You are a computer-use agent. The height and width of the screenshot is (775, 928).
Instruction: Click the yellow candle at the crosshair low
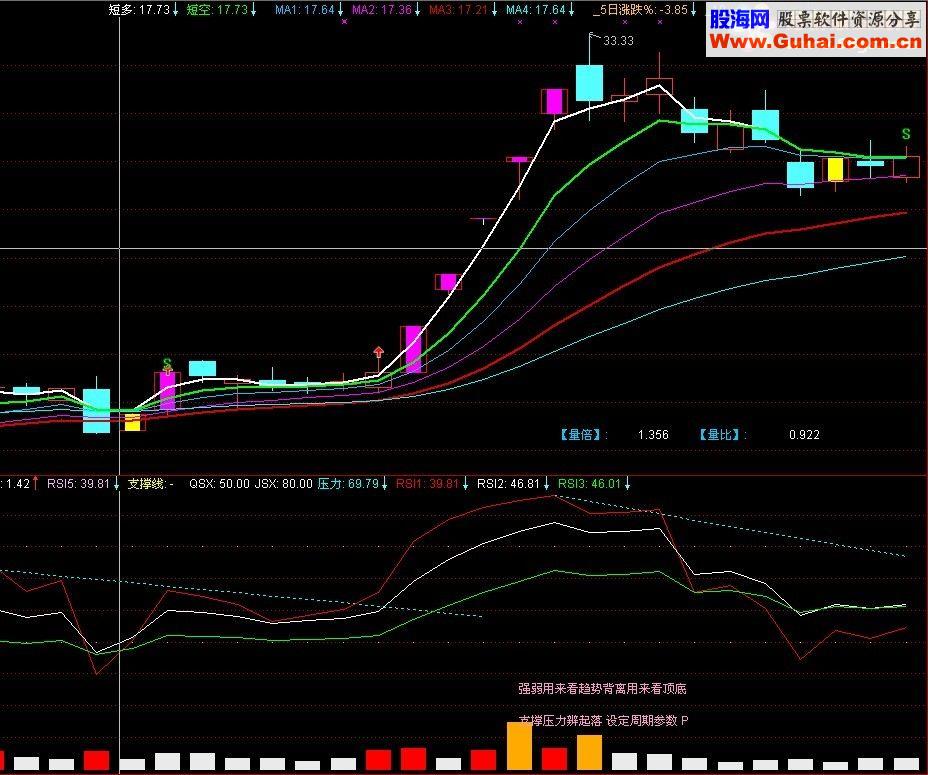click(132, 422)
